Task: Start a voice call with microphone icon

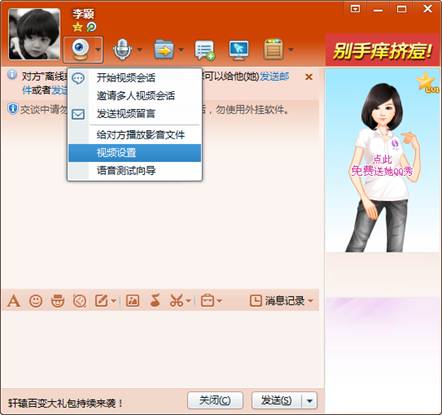Action: coord(122,50)
